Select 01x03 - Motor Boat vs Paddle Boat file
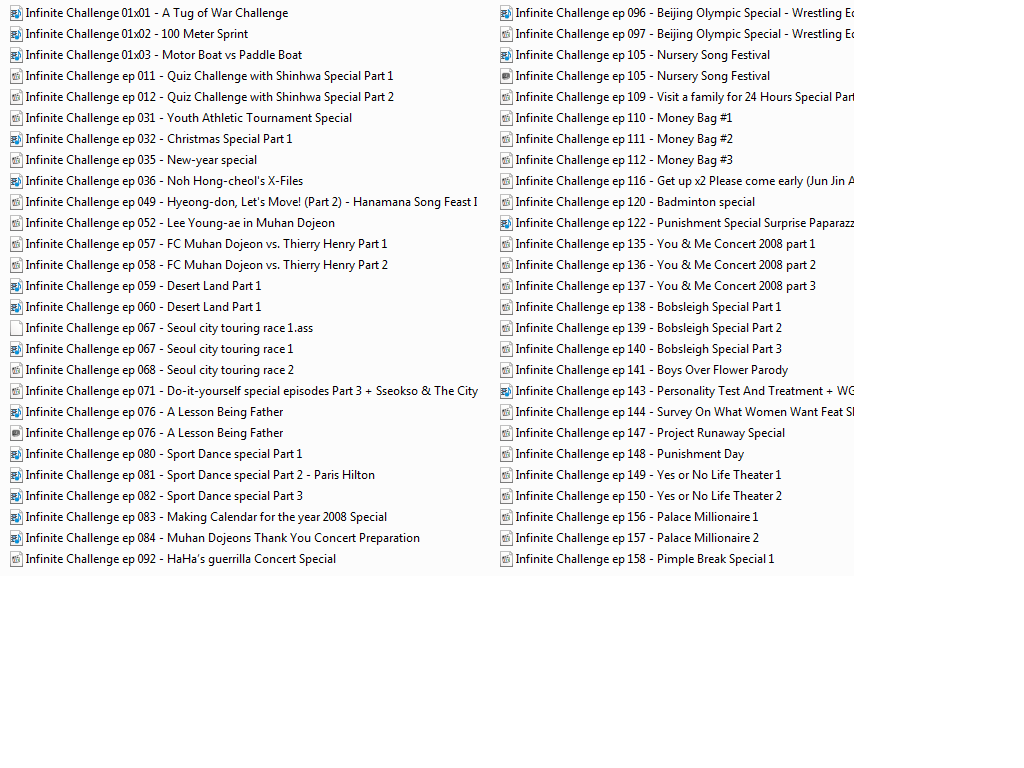Viewport: 1024px width, 768px height. click(x=163, y=55)
